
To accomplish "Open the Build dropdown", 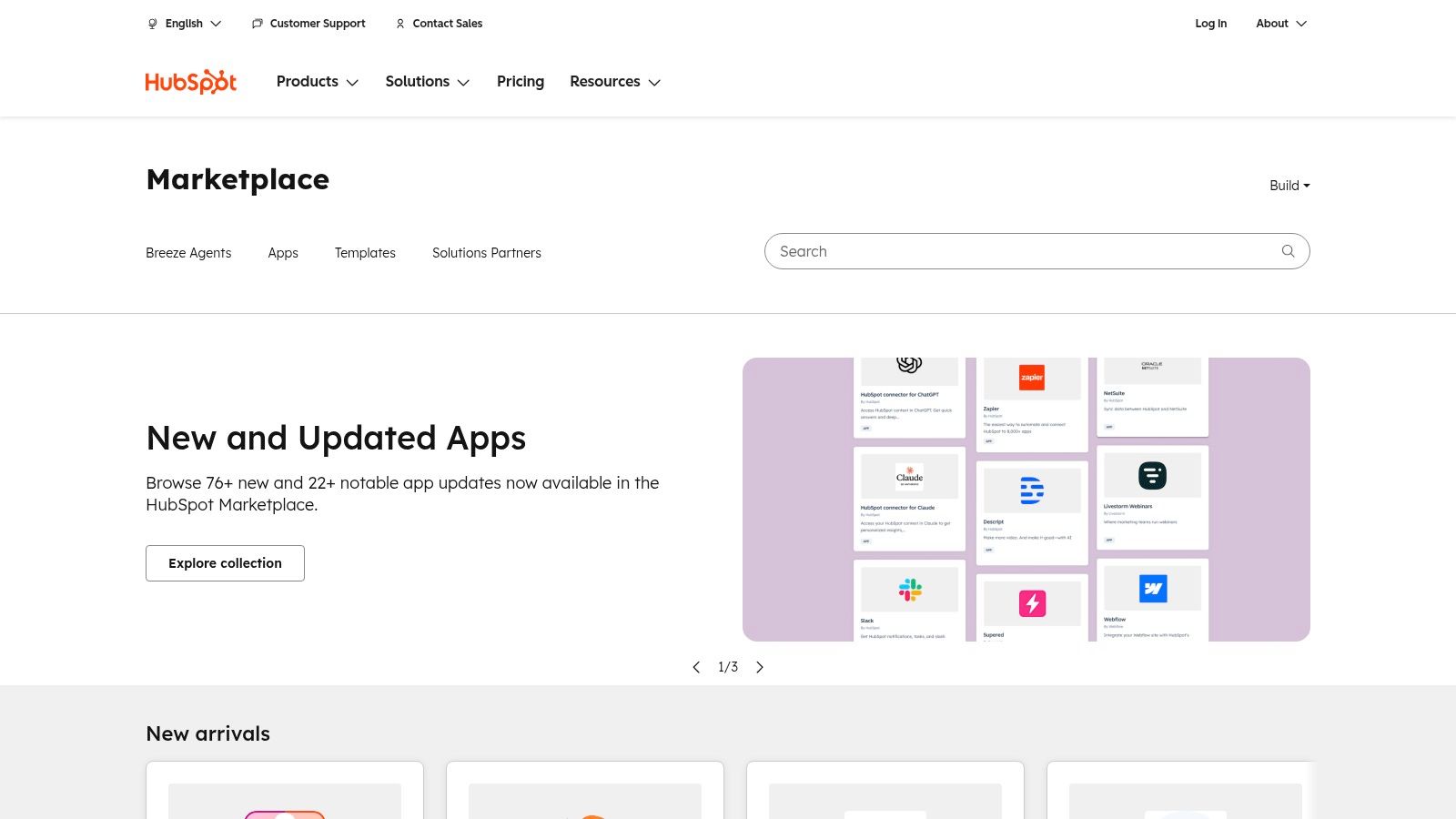I will coord(1289,185).
